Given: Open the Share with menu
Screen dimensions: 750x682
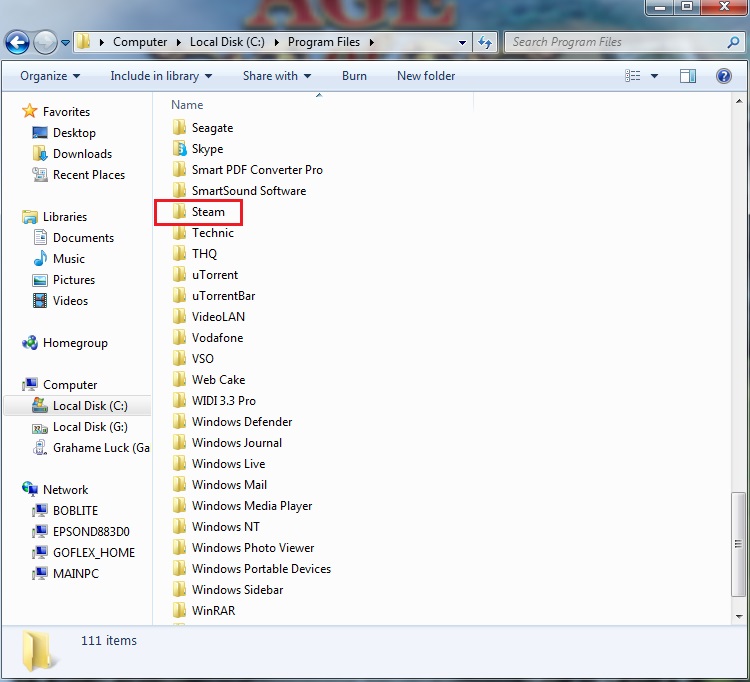Looking at the screenshot, I should (x=276, y=76).
